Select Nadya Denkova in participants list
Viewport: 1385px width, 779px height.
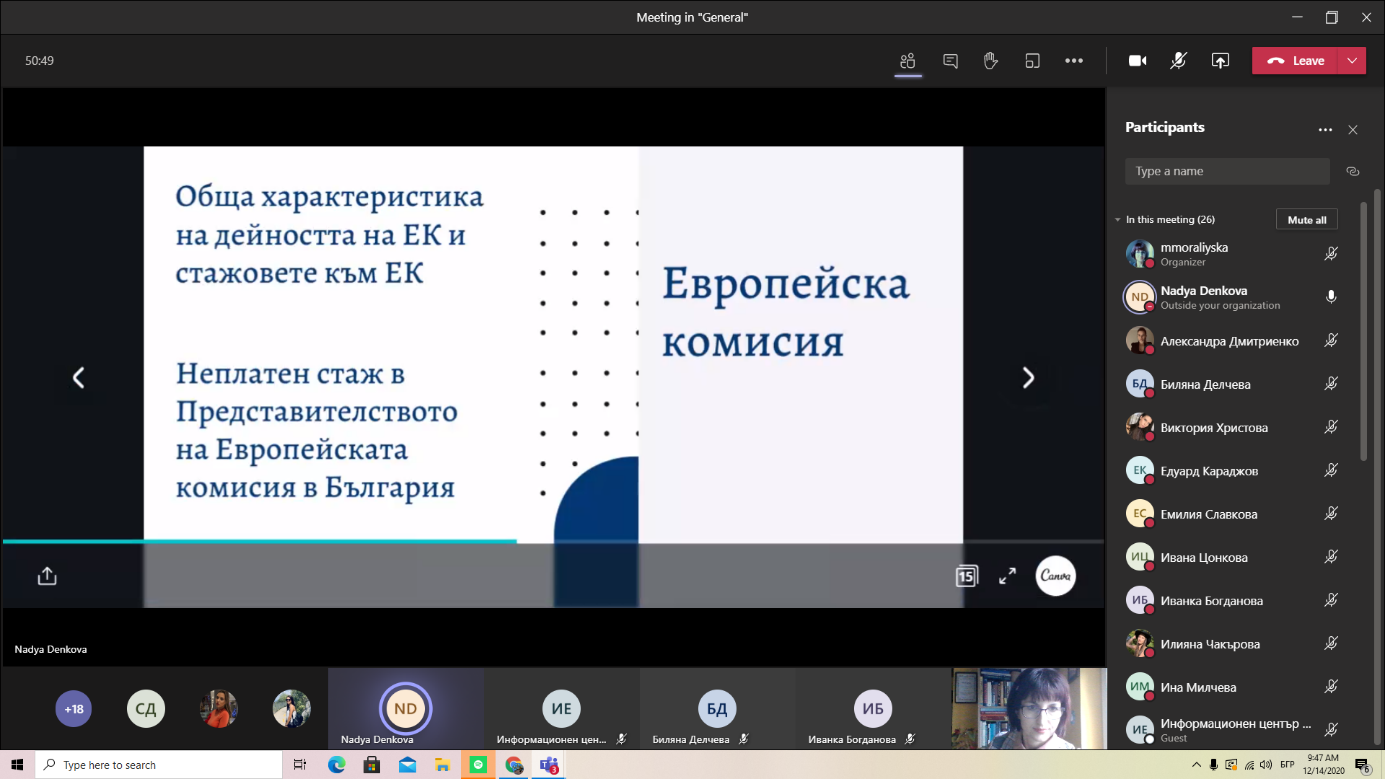(1232, 297)
